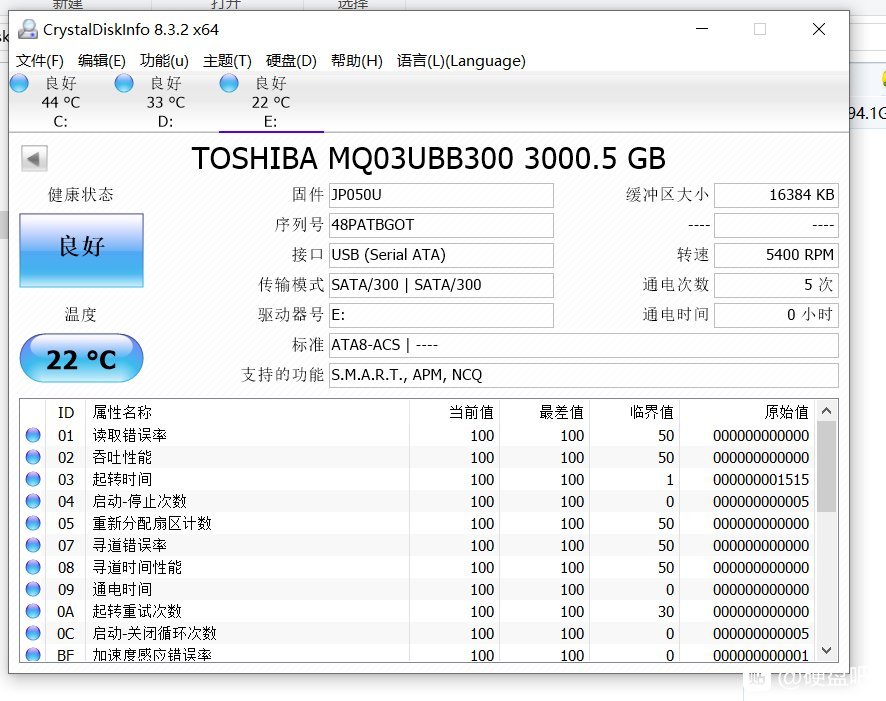Screen dimensions: 886x701
Task: Select the 寻道错误率 attribute name
Action: point(129,545)
